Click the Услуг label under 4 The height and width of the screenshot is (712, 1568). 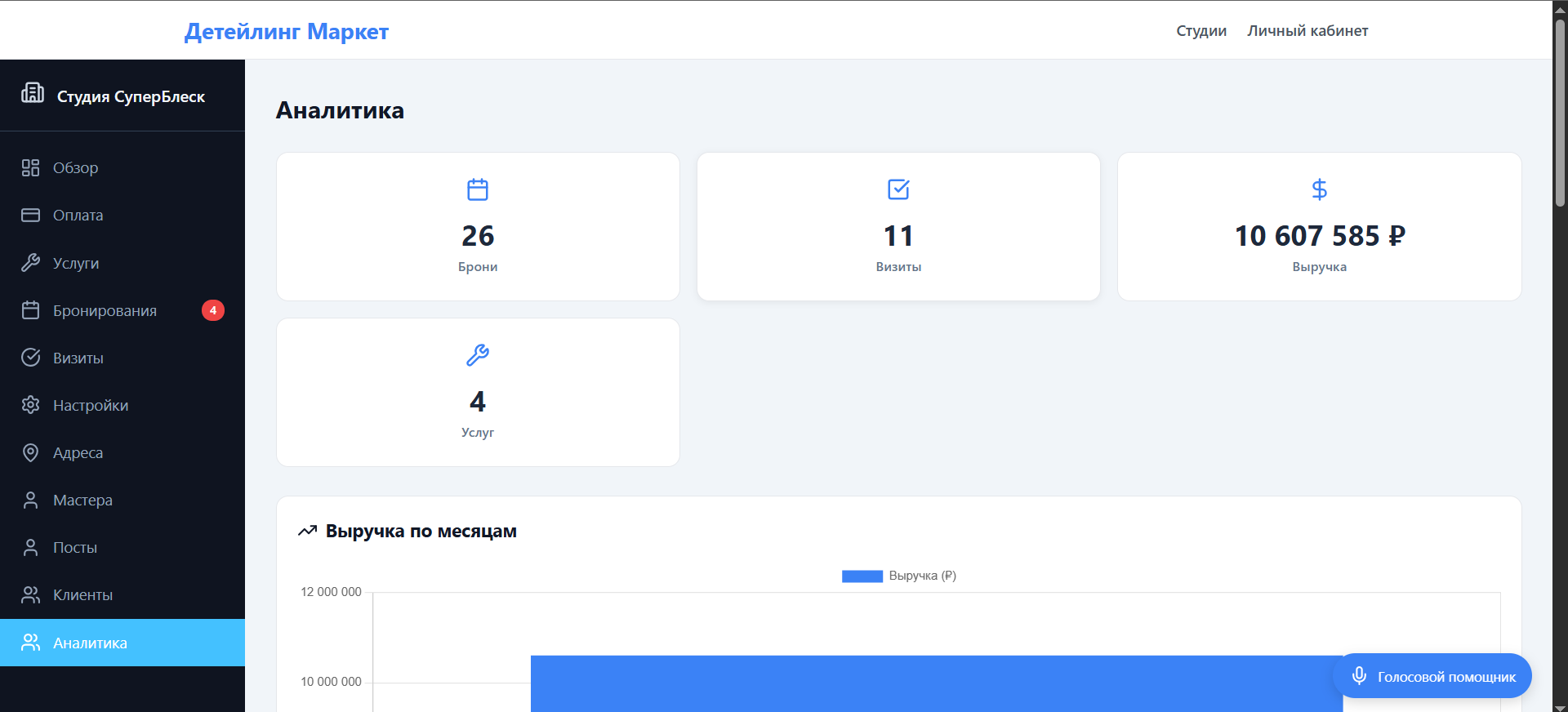[478, 433]
